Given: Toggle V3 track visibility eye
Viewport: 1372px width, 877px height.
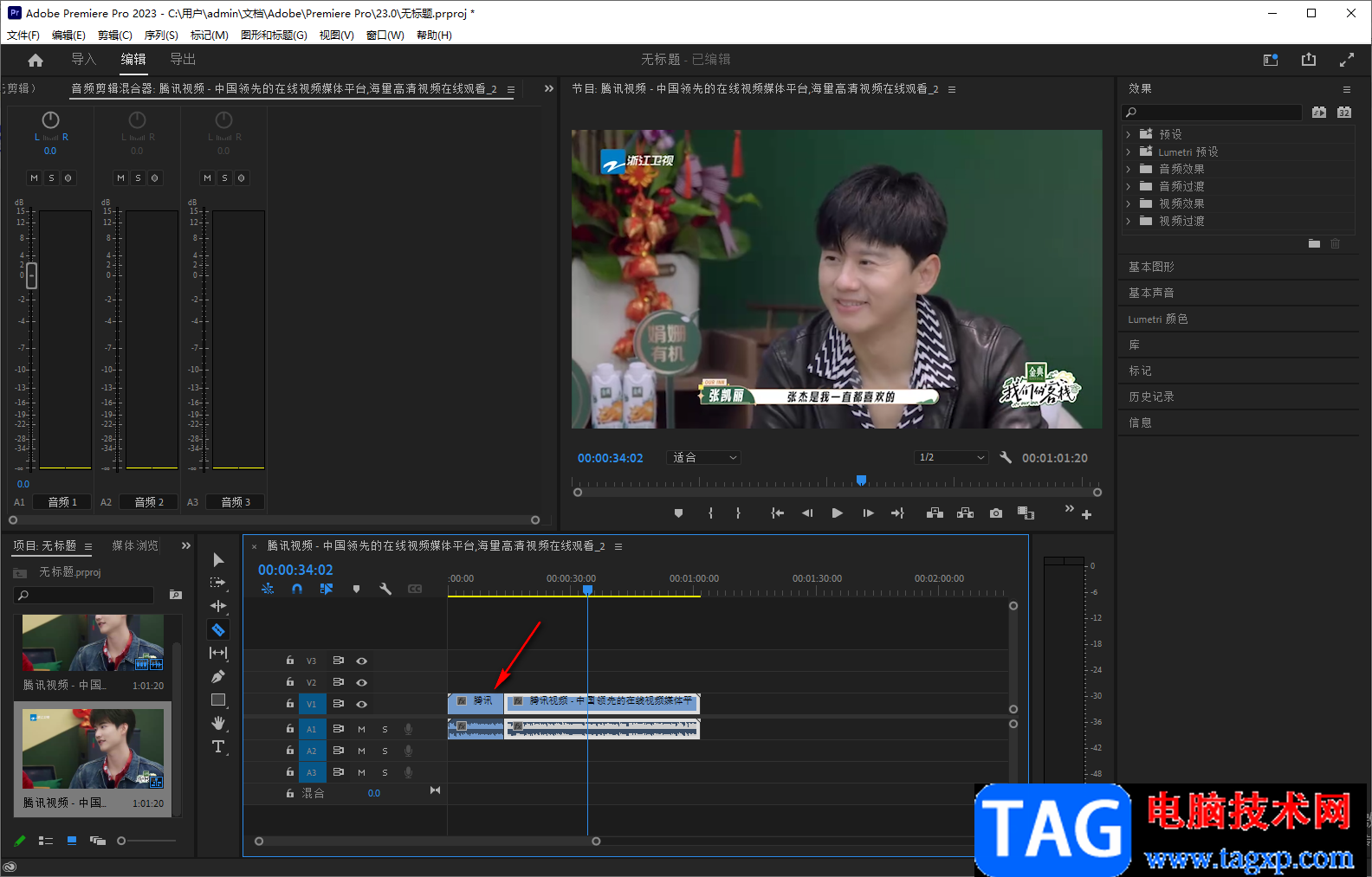Looking at the screenshot, I should (362, 661).
